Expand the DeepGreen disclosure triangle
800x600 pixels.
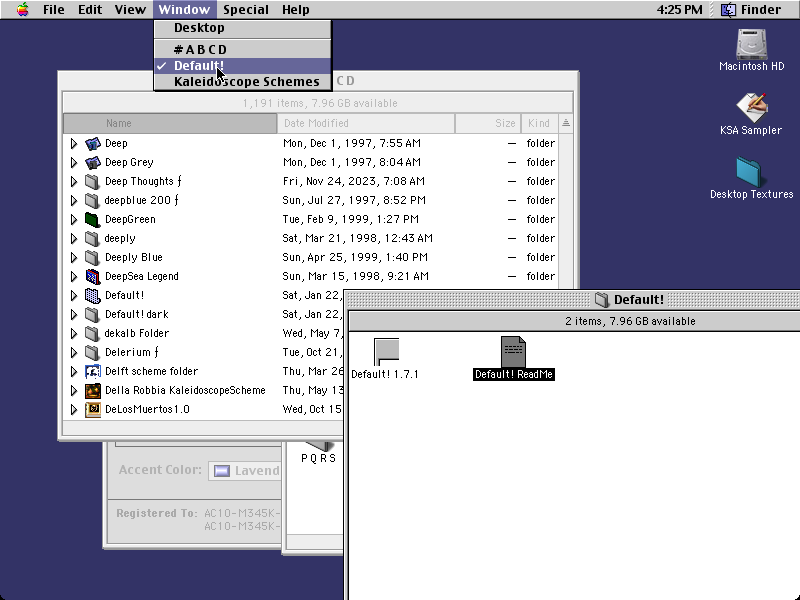click(74, 219)
